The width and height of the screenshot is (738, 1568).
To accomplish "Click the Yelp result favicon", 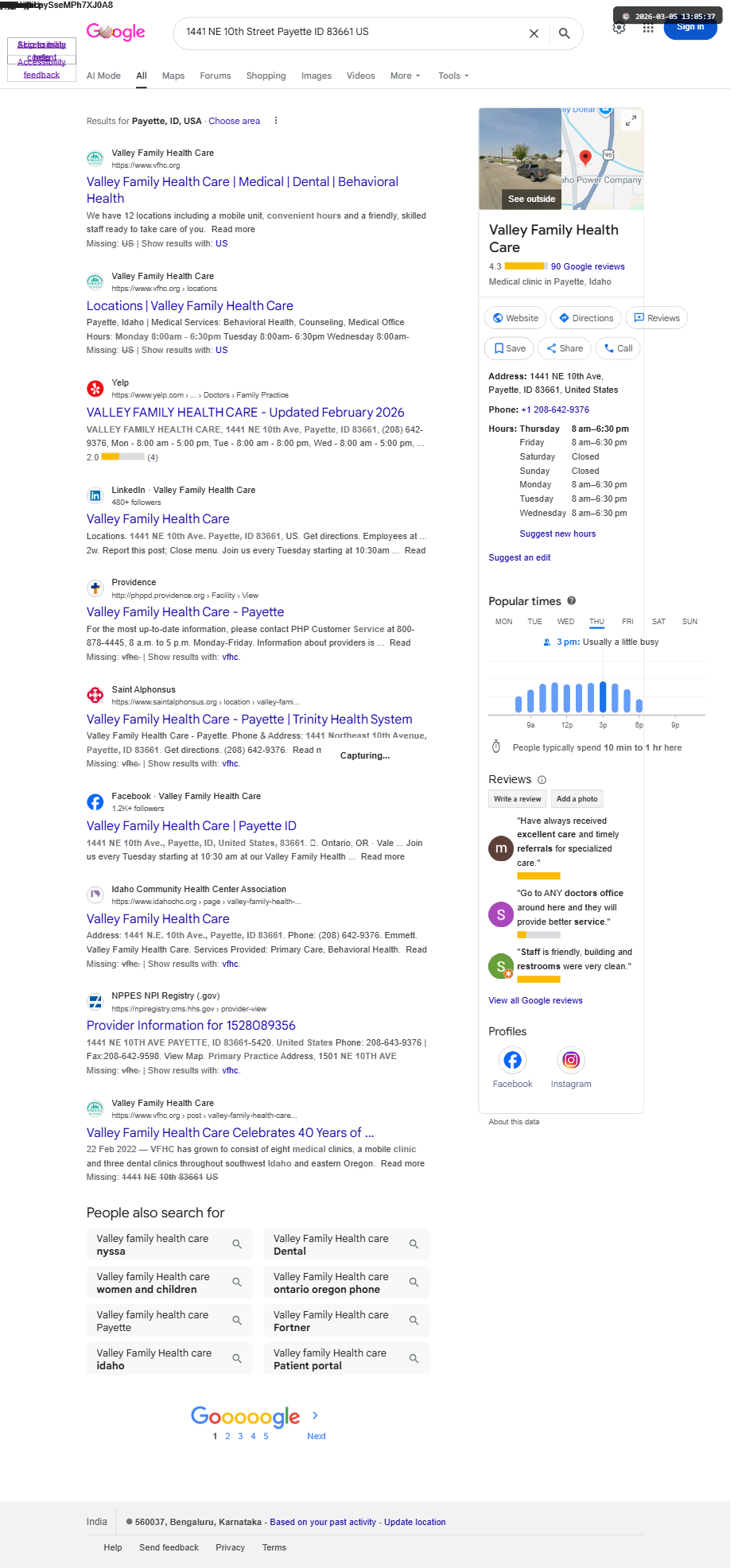I will pos(95,389).
